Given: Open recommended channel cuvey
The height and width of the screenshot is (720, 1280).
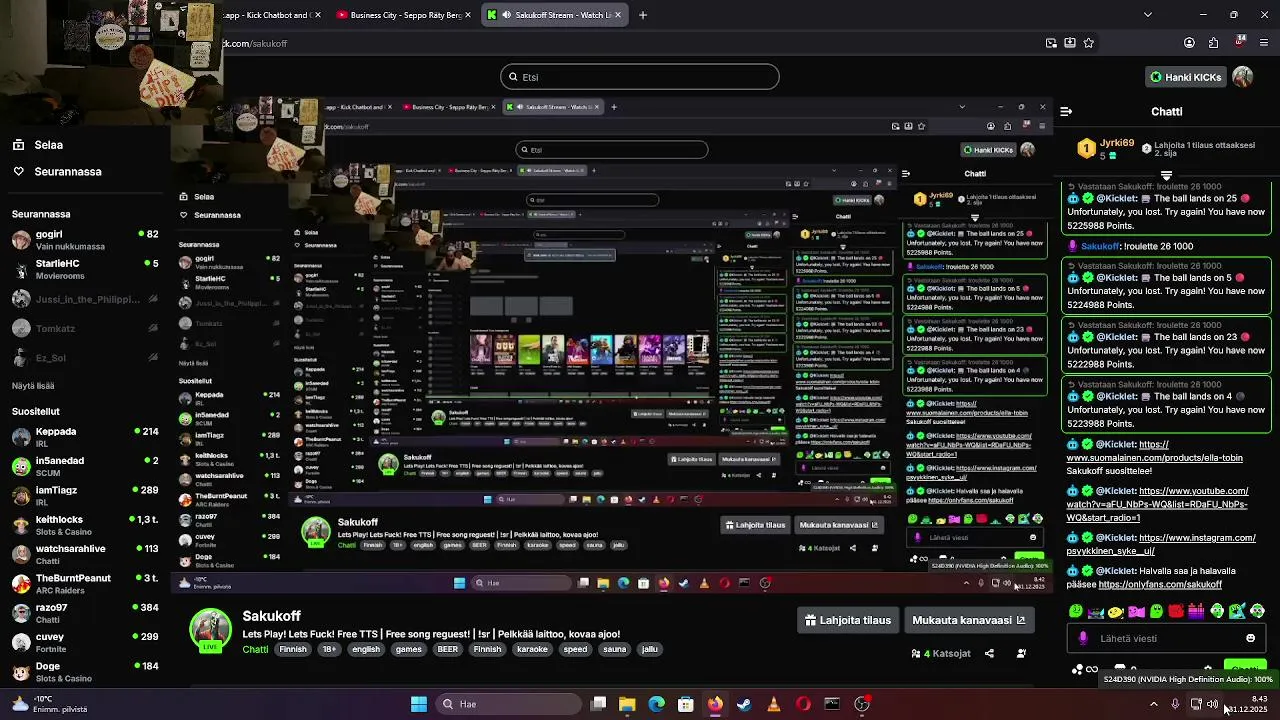Looking at the screenshot, I should 85,642.
